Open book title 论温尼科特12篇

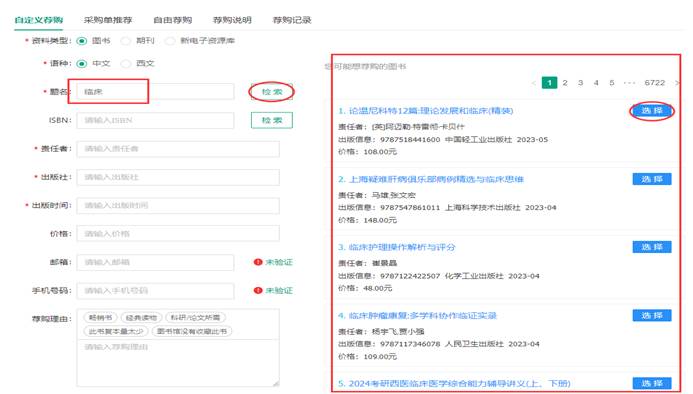point(426,111)
